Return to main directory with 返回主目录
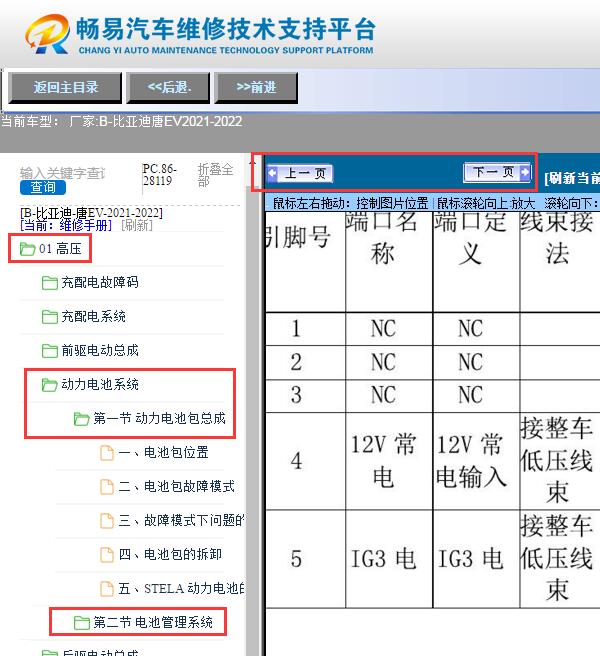 coord(65,87)
